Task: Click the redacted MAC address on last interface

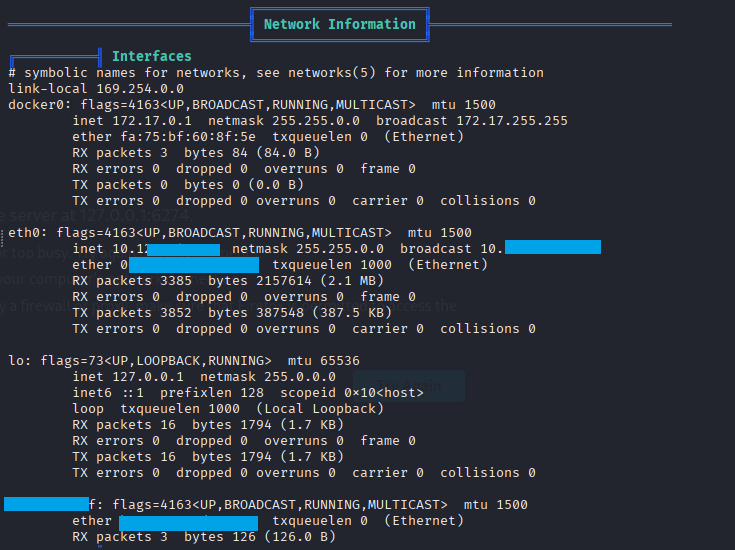Action: [x=188, y=522]
